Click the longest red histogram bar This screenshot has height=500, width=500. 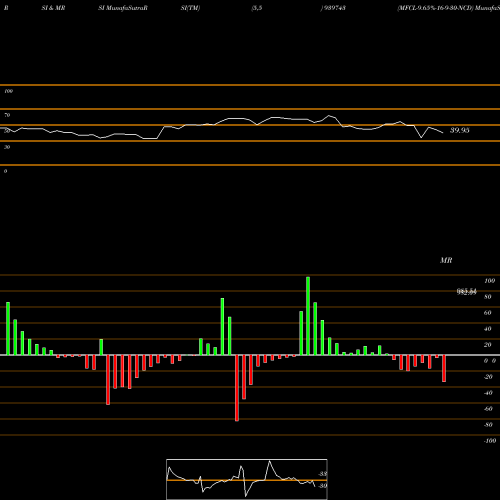(237, 388)
